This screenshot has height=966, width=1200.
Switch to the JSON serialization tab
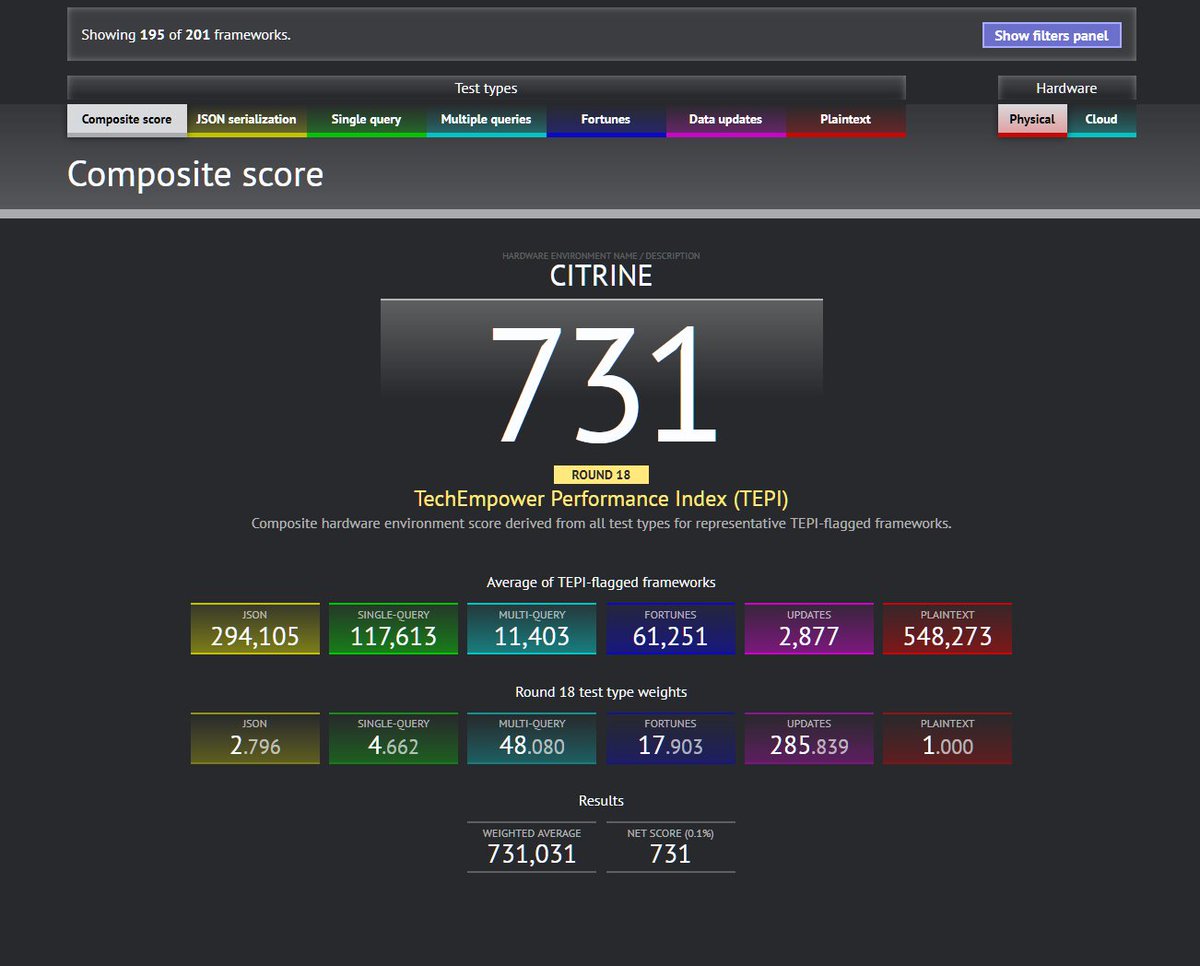coord(246,119)
